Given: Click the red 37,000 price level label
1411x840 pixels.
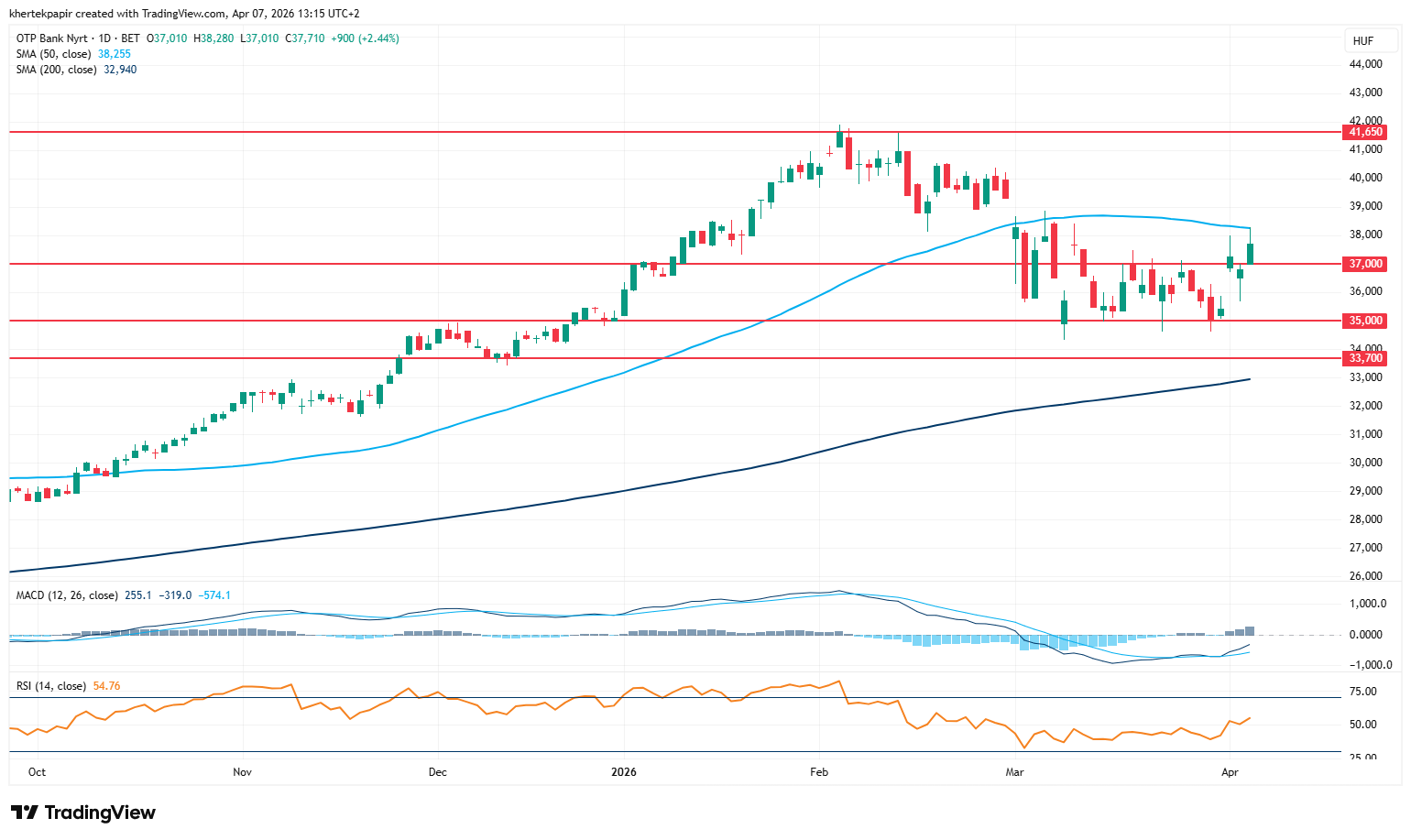Looking at the screenshot, I should pos(1365,264).
